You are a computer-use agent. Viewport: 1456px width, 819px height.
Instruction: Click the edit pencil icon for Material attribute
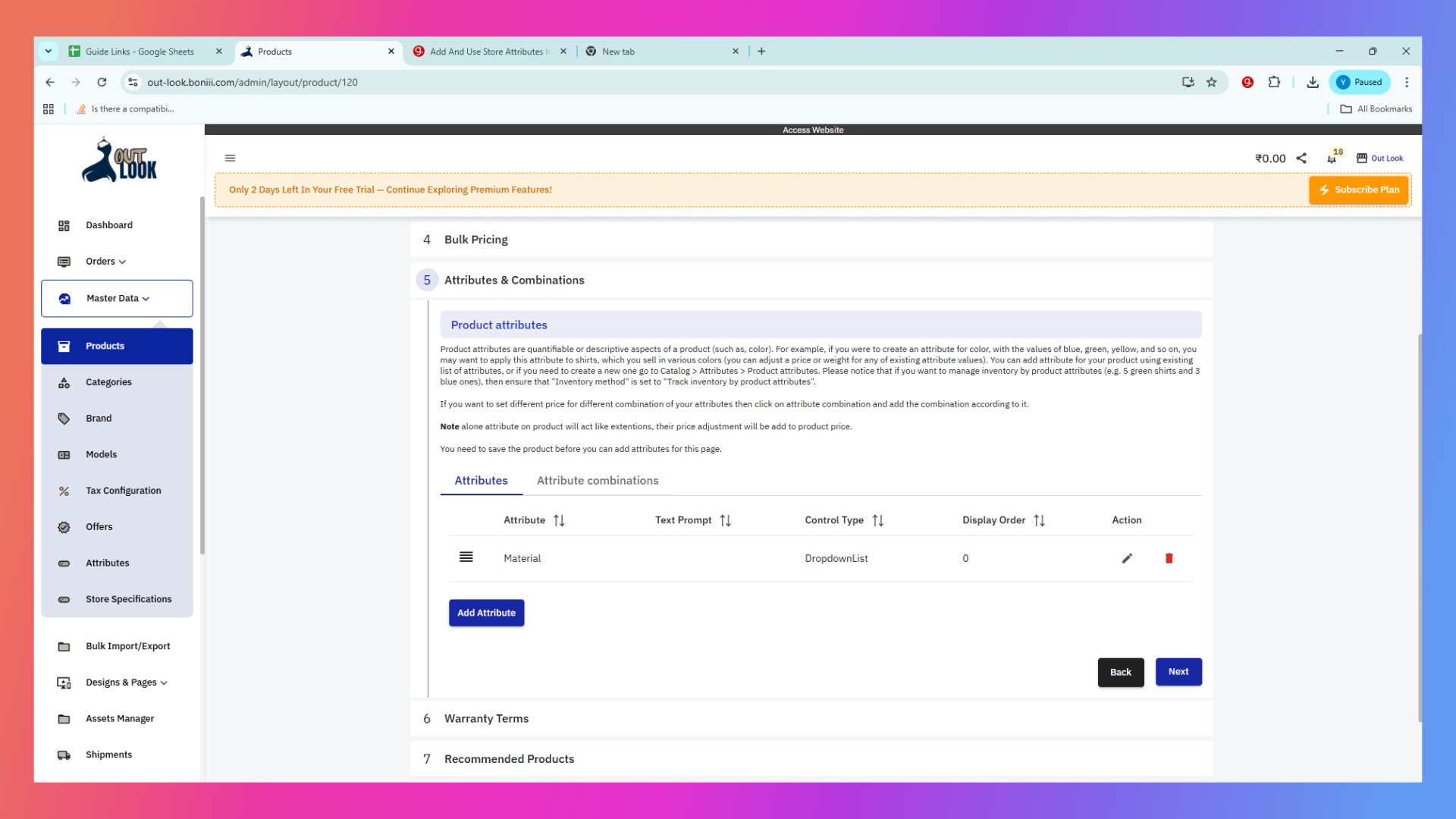point(1127,558)
